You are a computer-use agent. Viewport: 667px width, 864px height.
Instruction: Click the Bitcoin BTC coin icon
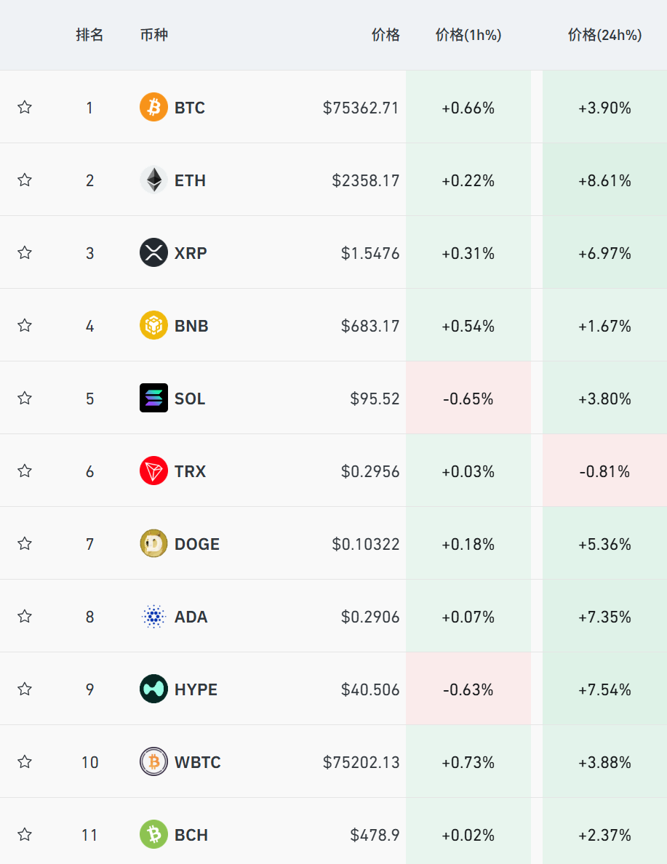154,107
